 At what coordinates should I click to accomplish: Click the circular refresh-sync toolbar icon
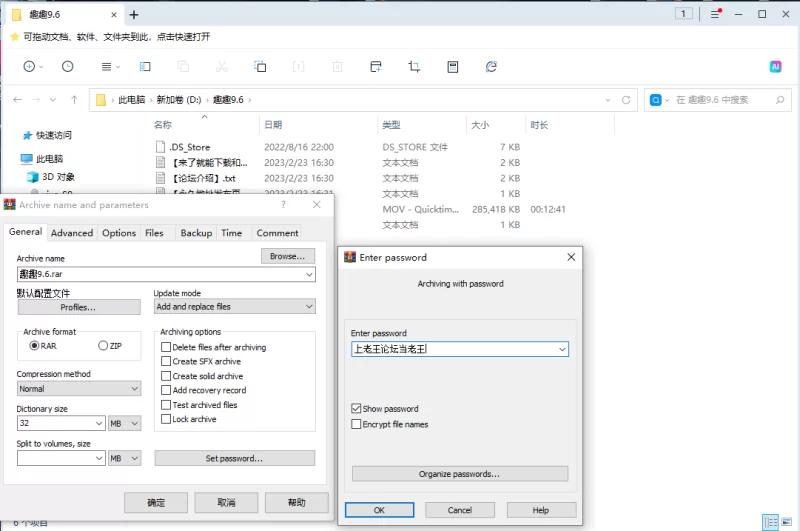pos(491,66)
